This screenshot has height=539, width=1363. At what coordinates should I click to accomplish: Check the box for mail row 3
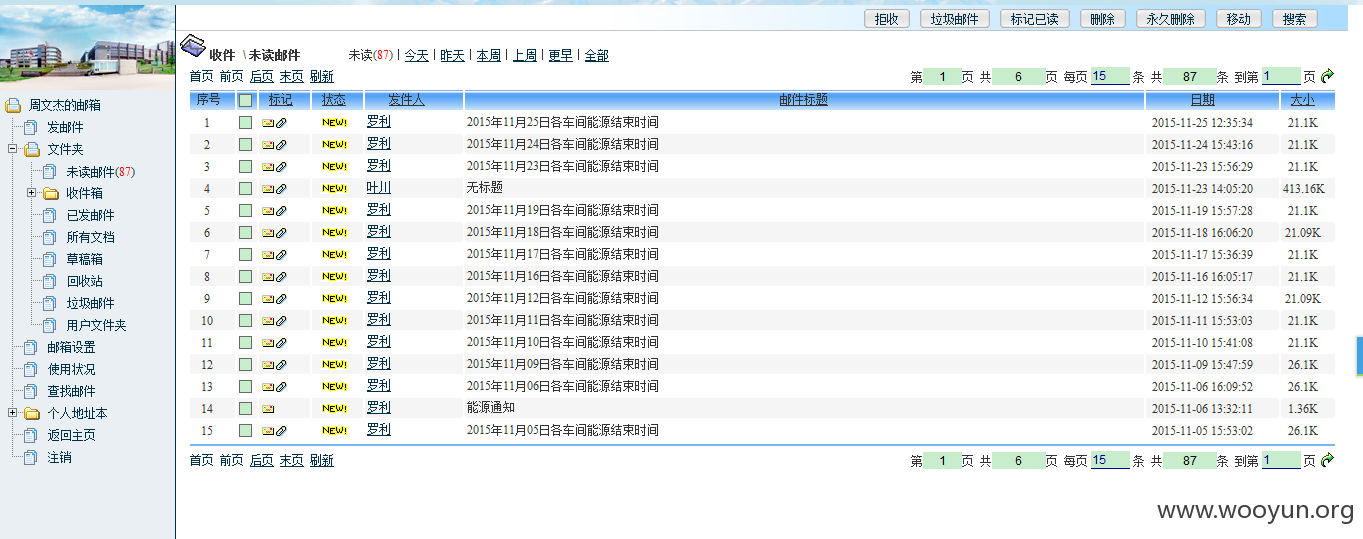(245, 166)
